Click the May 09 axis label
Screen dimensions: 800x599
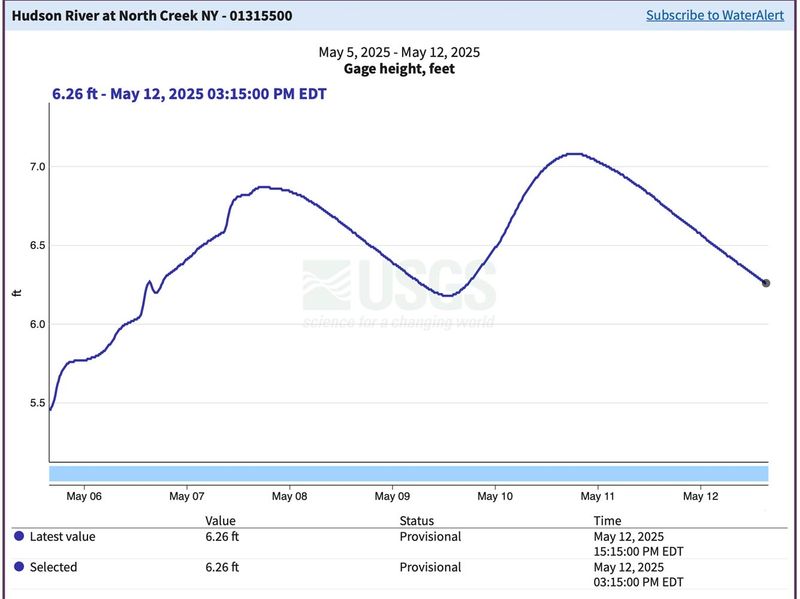392,496
